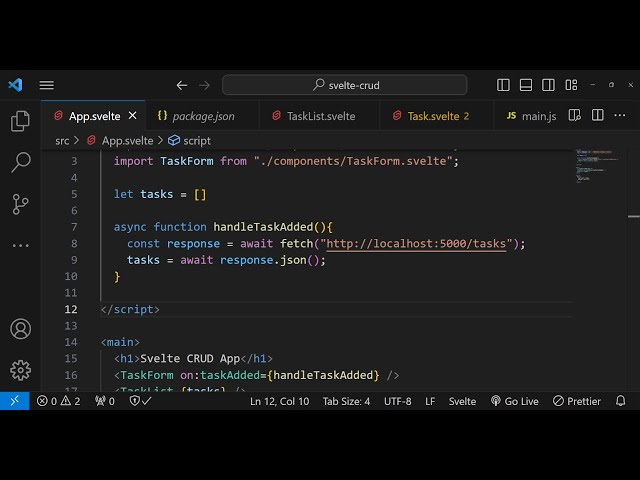This screenshot has height=480, width=640.
Task: Open Source Control view icon
Action: [20, 204]
